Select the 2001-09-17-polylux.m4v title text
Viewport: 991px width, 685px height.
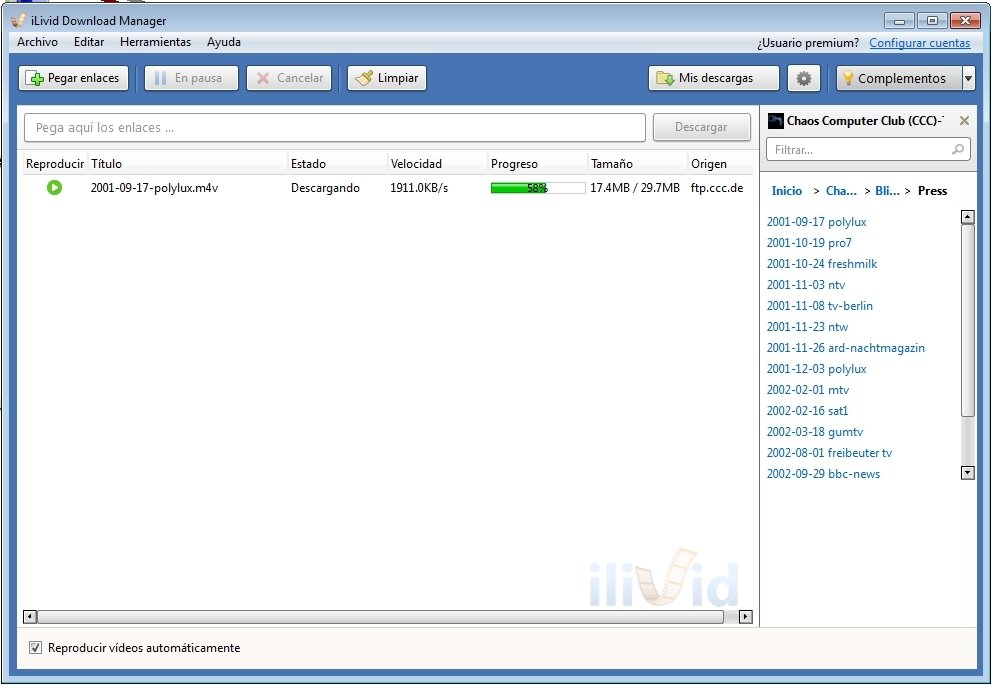[154, 188]
